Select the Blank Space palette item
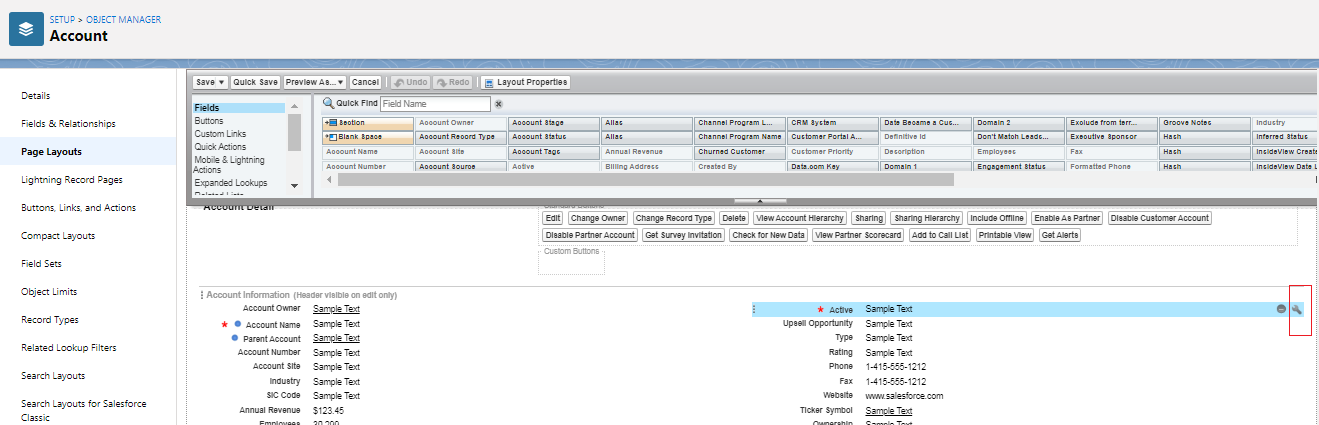 368,137
